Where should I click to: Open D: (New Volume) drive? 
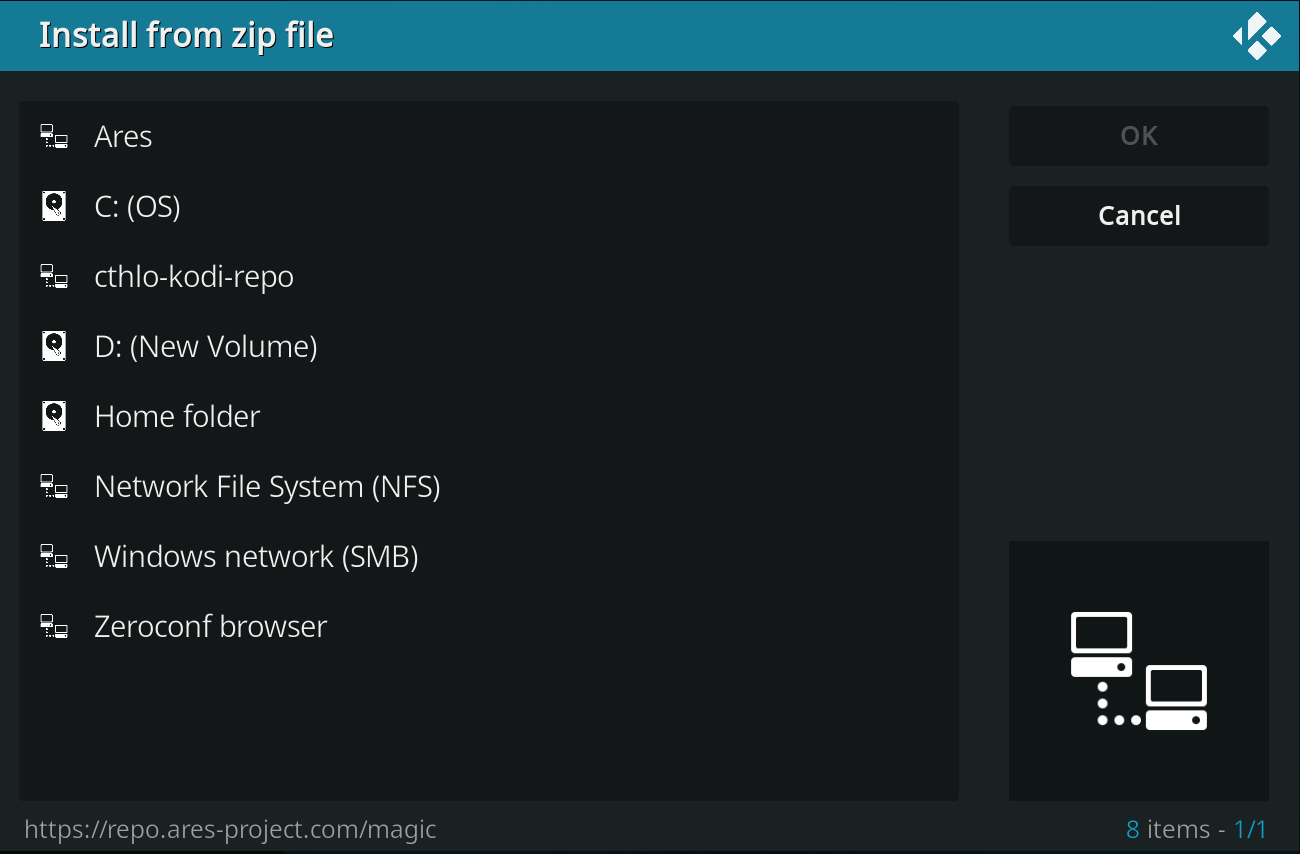pyautogui.click(x=489, y=346)
